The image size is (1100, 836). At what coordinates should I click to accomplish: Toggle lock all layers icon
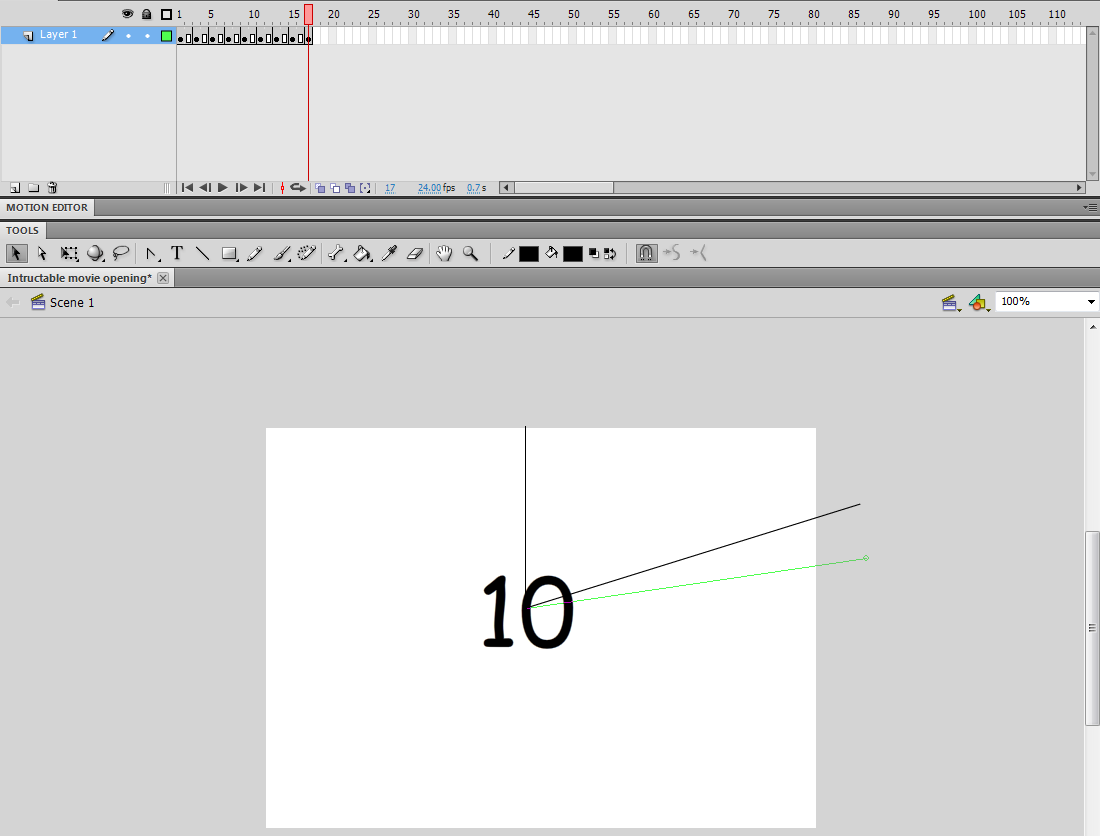(147, 13)
